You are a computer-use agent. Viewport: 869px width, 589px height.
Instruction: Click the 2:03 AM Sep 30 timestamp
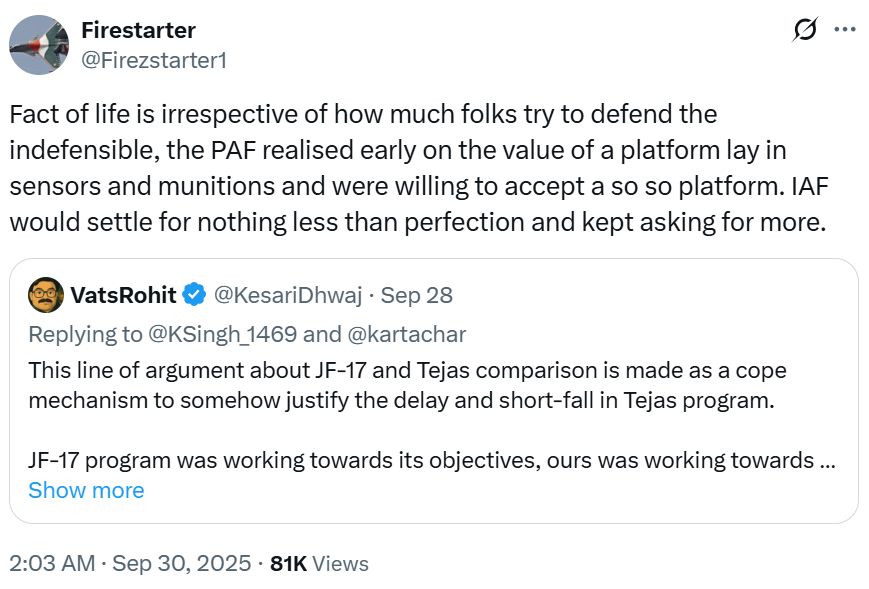[x=130, y=564]
